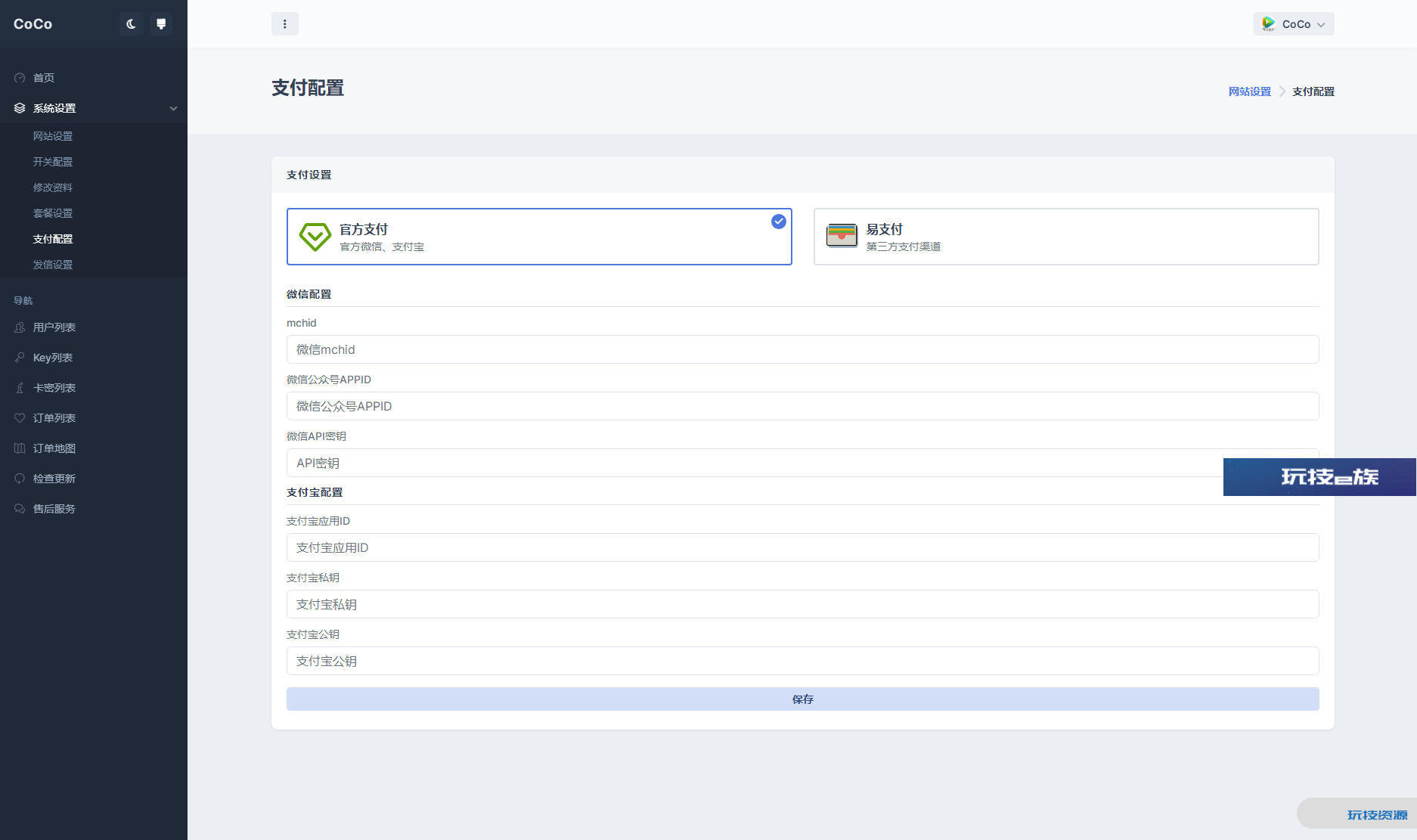Collapse the 系统设置 chevron

[173, 108]
